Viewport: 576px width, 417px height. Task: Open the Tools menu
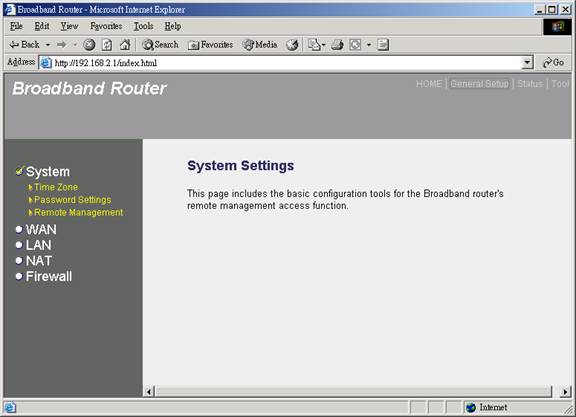tap(143, 26)
